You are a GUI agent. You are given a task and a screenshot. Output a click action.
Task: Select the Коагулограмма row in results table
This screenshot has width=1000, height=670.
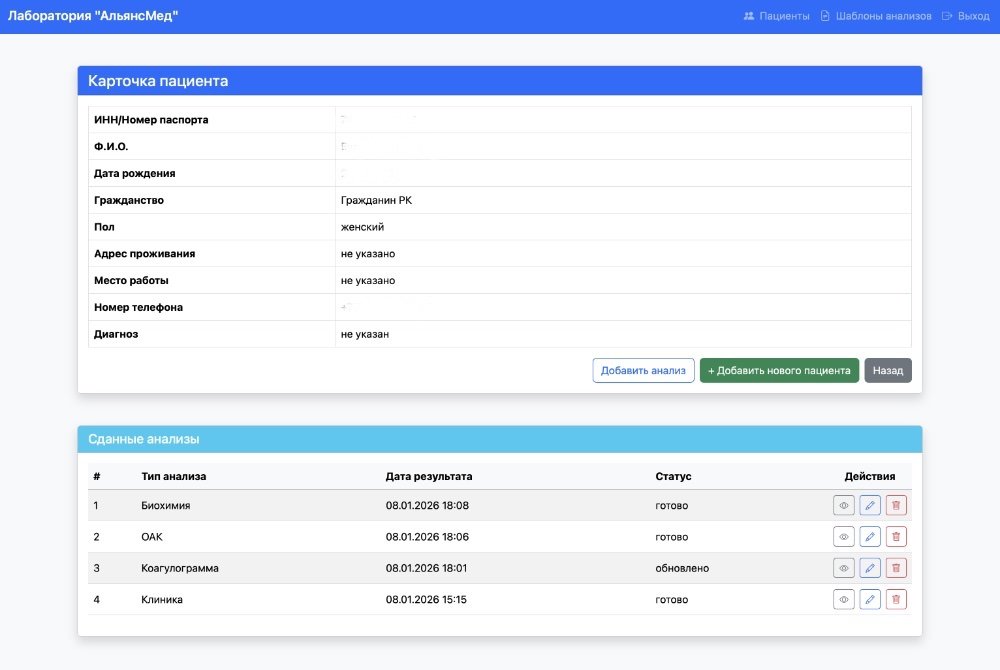(x=400, y=567)
